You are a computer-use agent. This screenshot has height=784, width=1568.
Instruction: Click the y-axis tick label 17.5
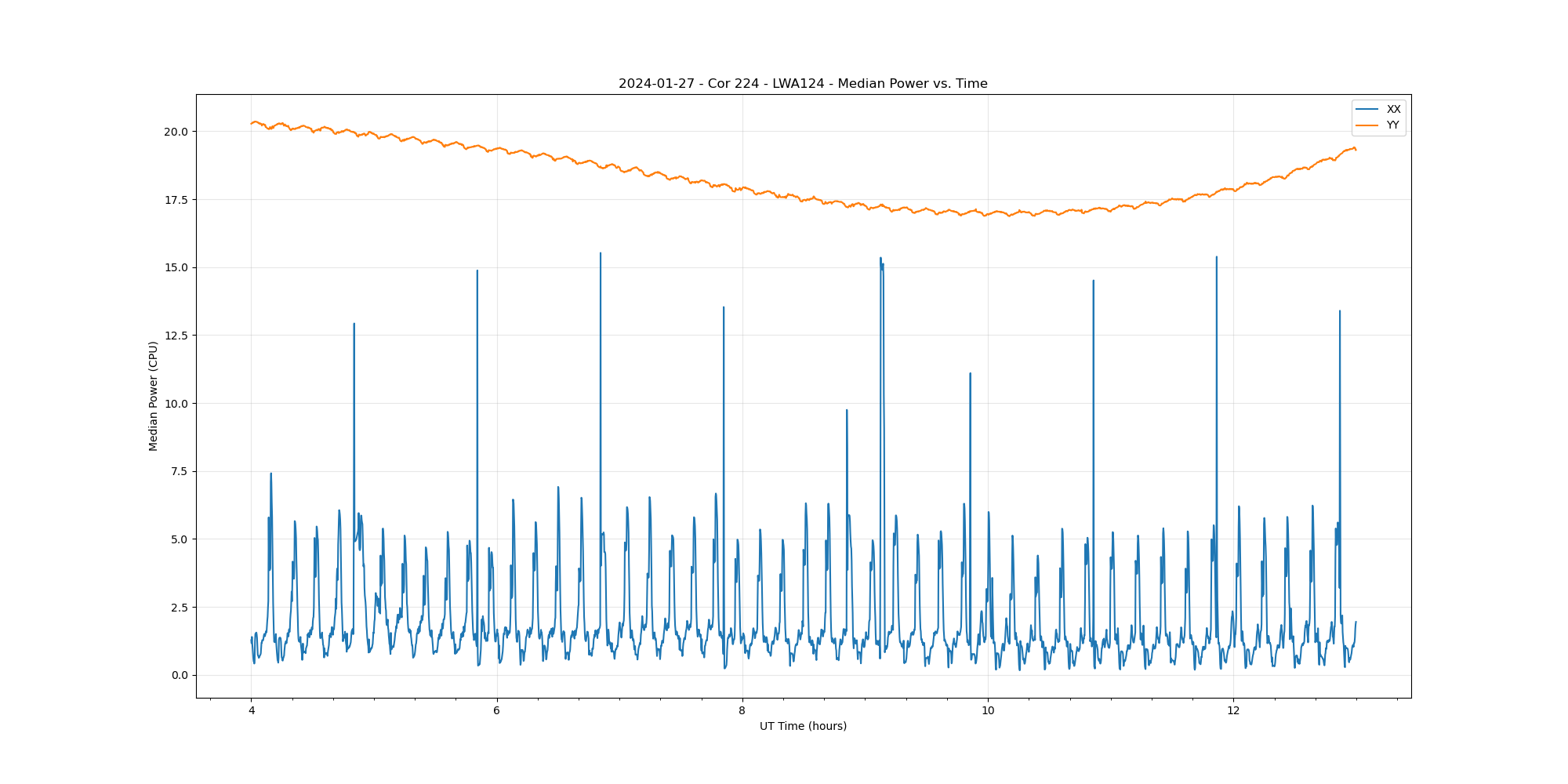coord(176,200)
